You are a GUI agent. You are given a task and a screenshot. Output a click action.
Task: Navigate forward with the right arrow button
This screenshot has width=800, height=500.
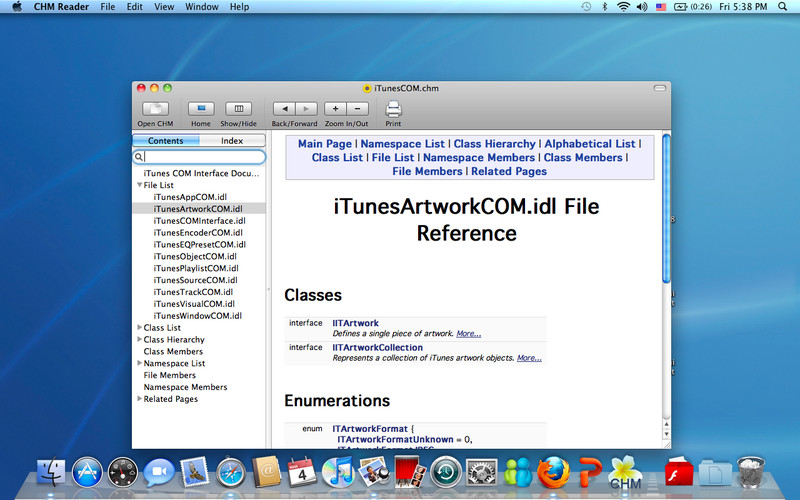coord(306,109)
